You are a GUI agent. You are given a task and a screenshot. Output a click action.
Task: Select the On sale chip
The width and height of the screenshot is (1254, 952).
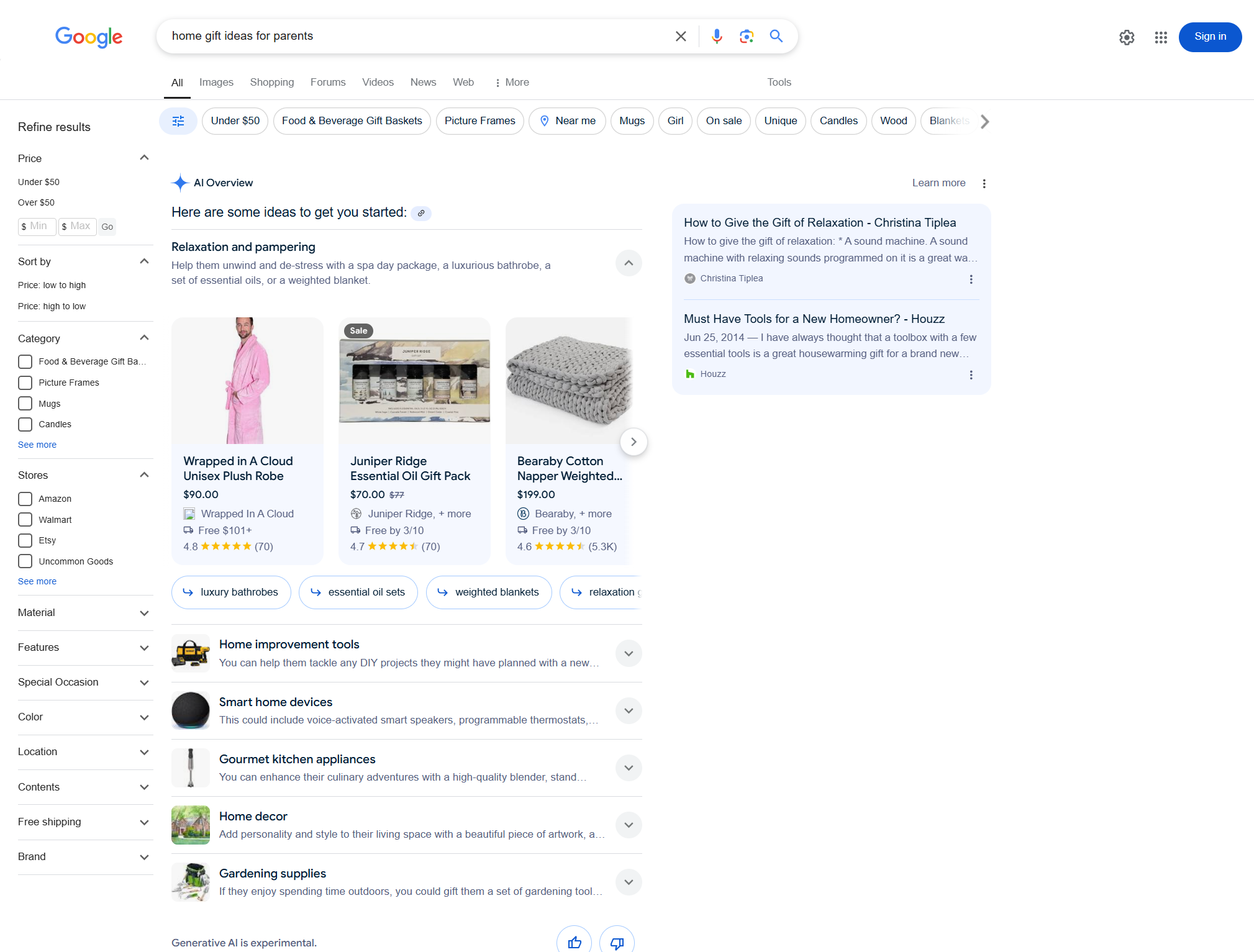pos(724,121)
